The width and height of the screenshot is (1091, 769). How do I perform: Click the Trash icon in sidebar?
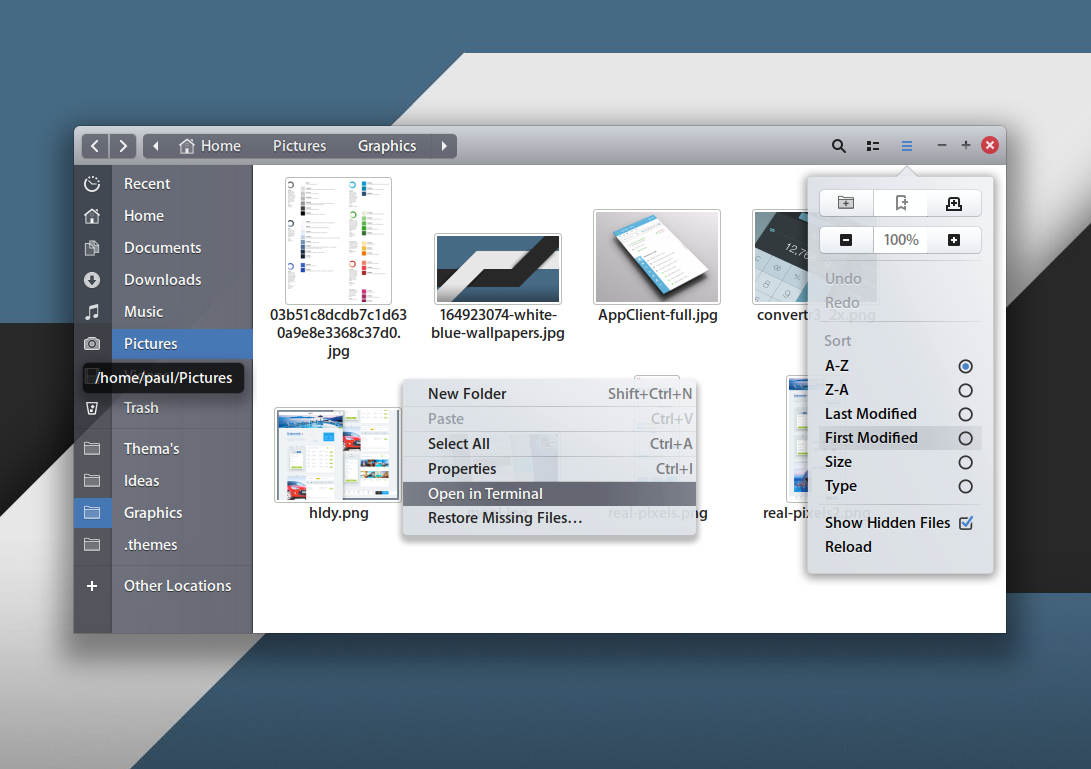pyautogui.click(x=92, y=408)
